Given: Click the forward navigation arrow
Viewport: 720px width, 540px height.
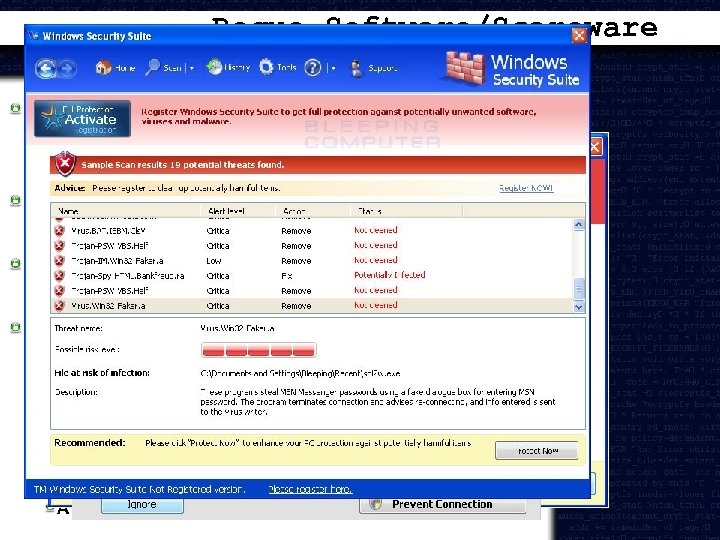Looking at the screenshot, I should (x=67, y=69).
